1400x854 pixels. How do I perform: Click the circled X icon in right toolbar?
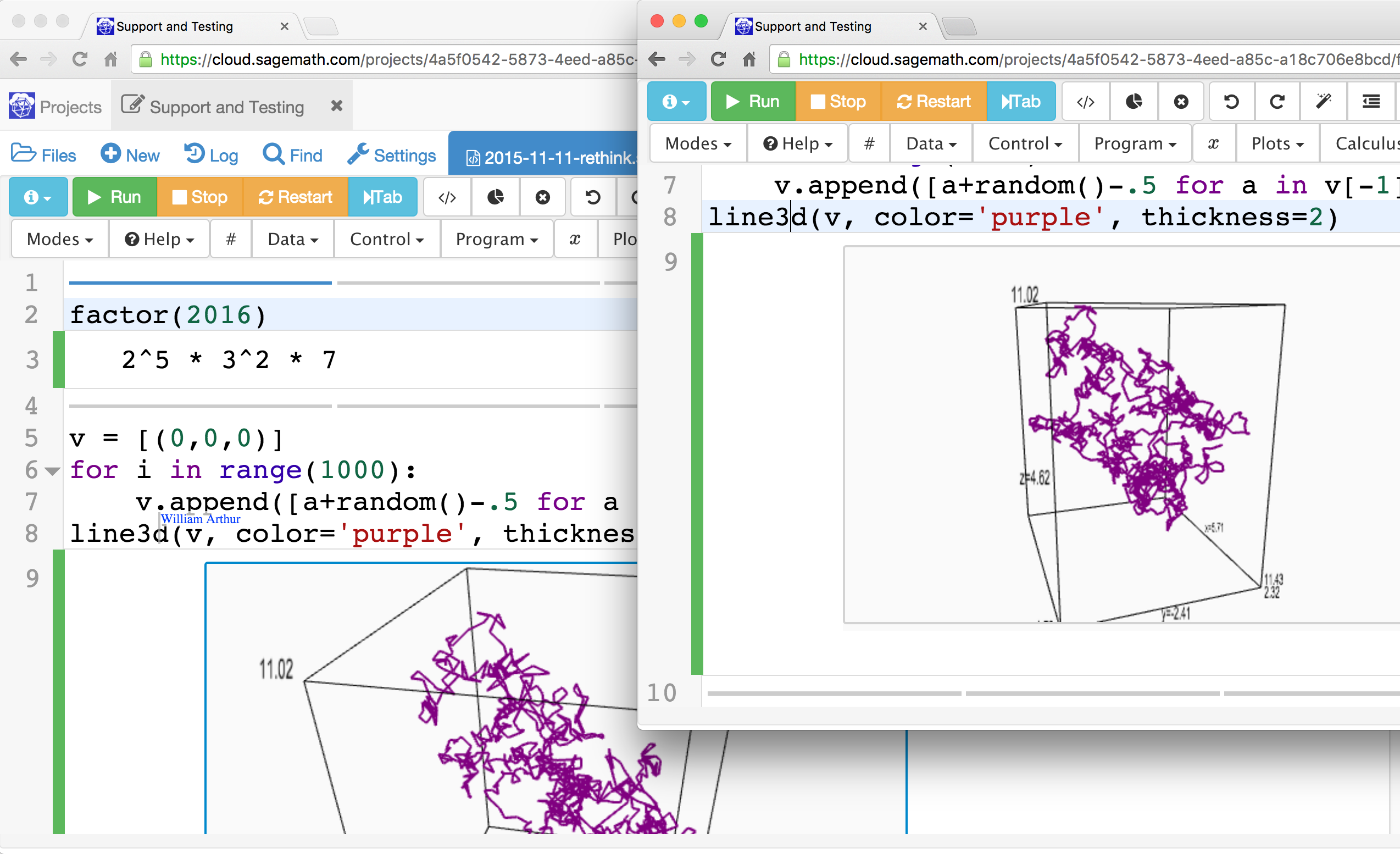click(x=1181, y=102)
